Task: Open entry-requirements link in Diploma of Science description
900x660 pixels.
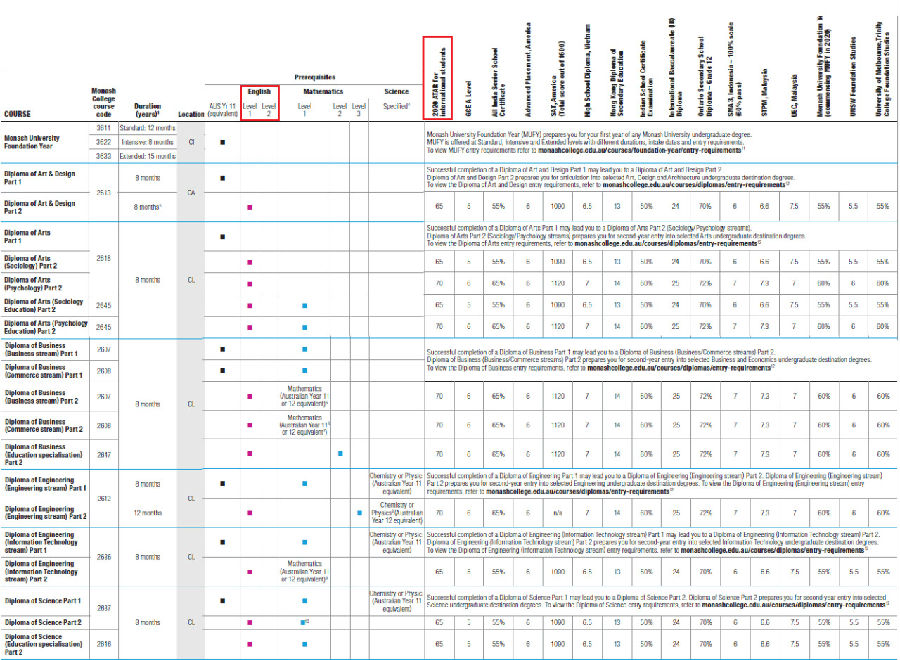Action: (x=793, y=605)
